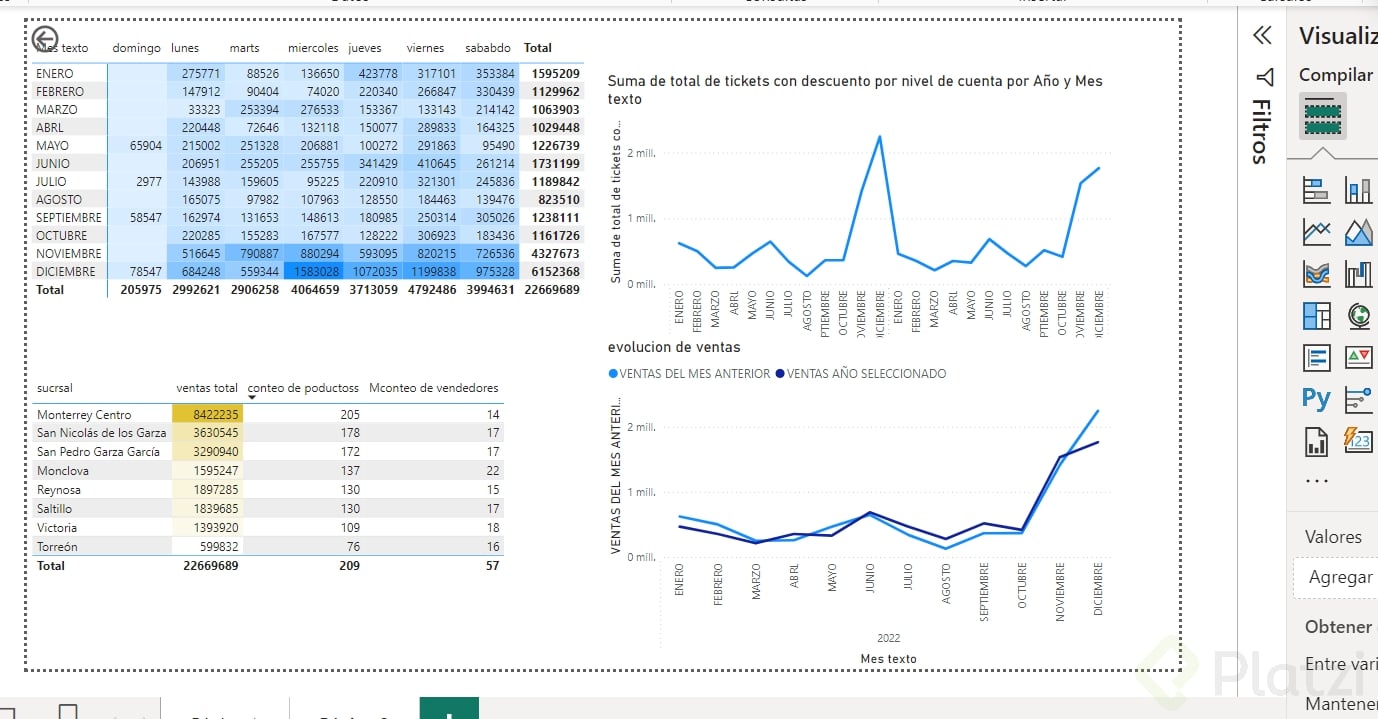Image resolution: width=1378 pixels, height=719 pixels.
Task: Add new page with green plus button
Action: [x=449, y=709]
